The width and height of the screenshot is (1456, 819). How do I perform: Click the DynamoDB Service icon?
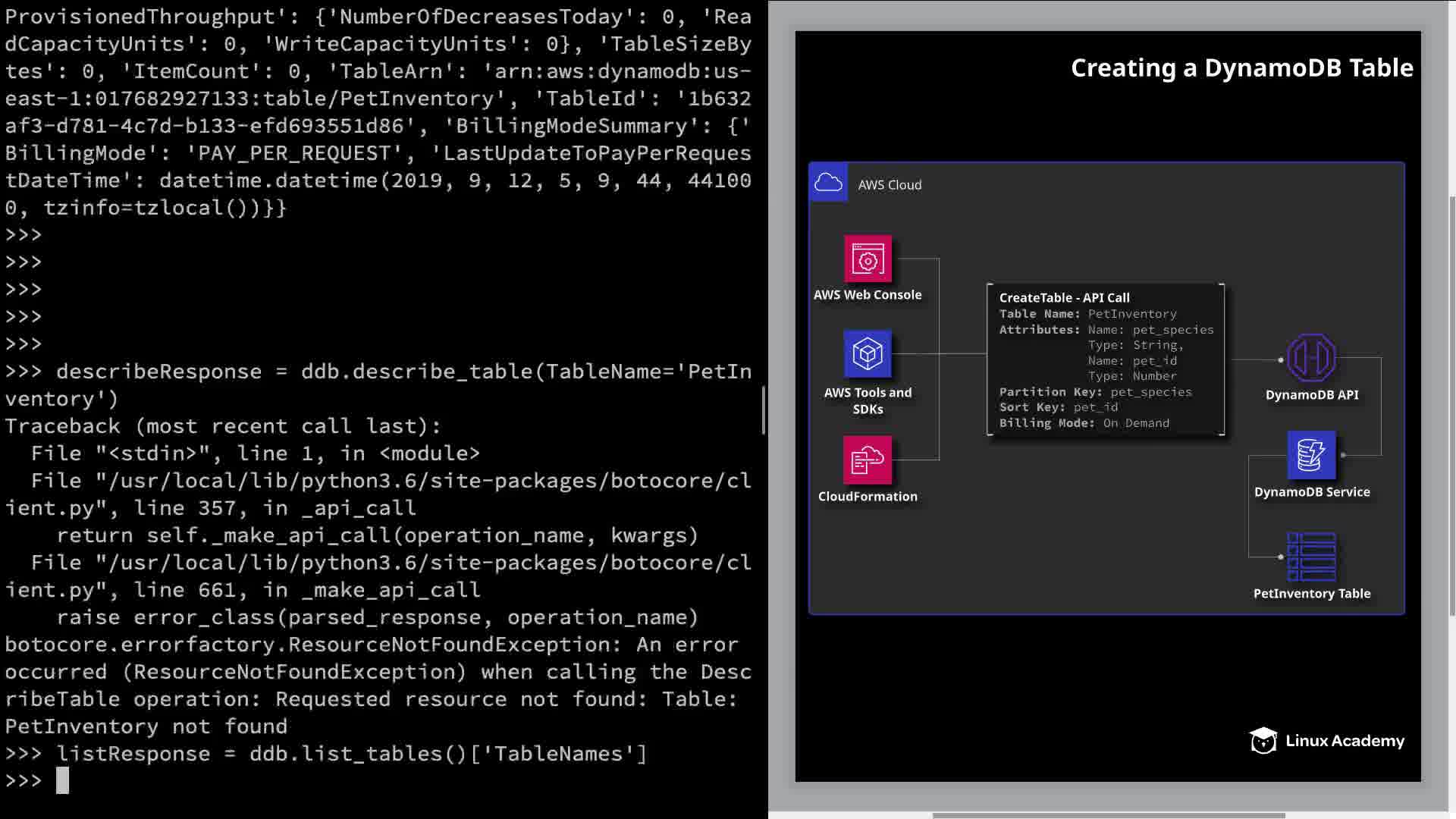[x=1311, y=455]
